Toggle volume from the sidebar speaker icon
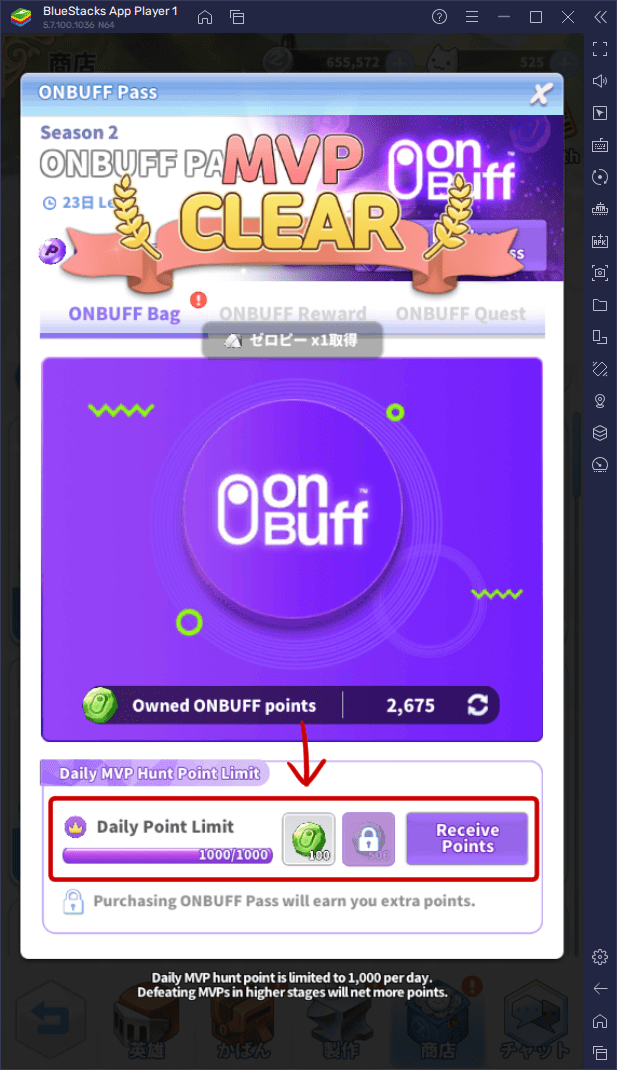The width and height of the screenshot is (617, 1070). [600, 81]
